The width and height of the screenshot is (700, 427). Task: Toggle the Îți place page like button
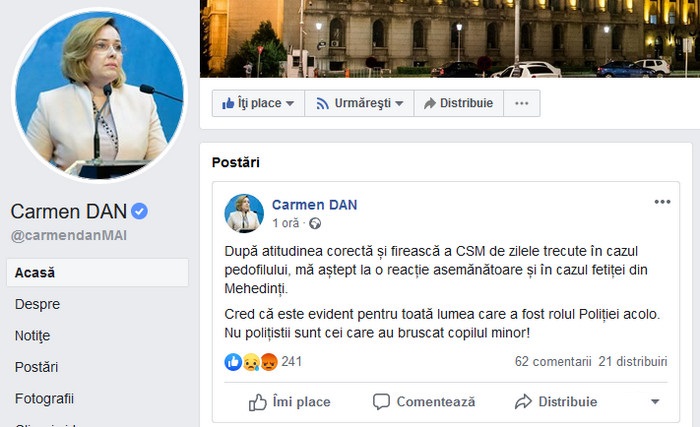[x=258, y=103]
